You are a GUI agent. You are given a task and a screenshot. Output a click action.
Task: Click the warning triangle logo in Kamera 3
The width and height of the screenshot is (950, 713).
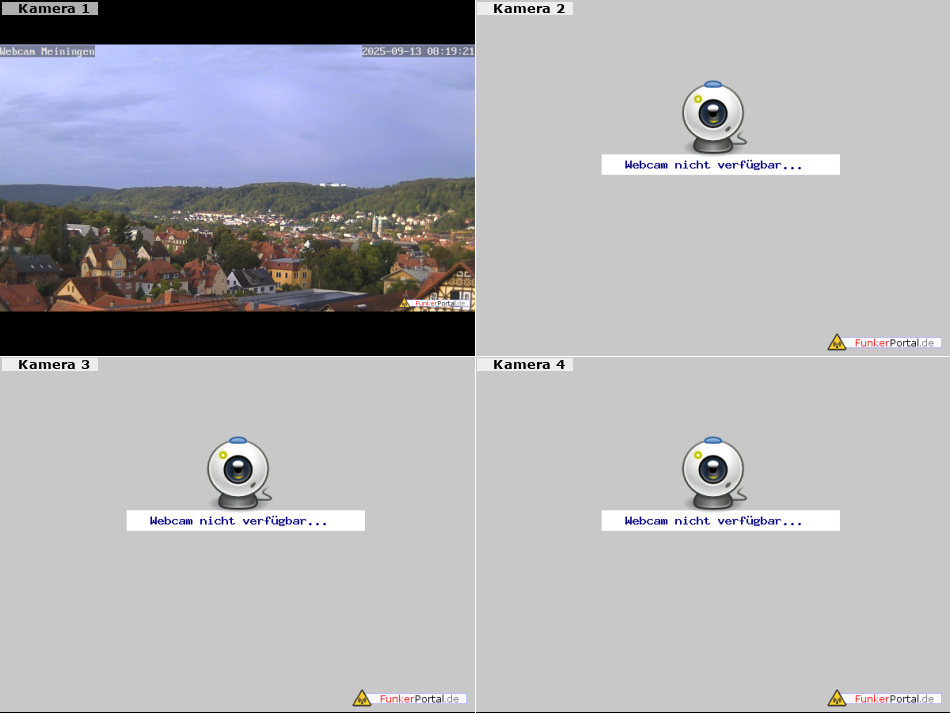coord(362,698)
